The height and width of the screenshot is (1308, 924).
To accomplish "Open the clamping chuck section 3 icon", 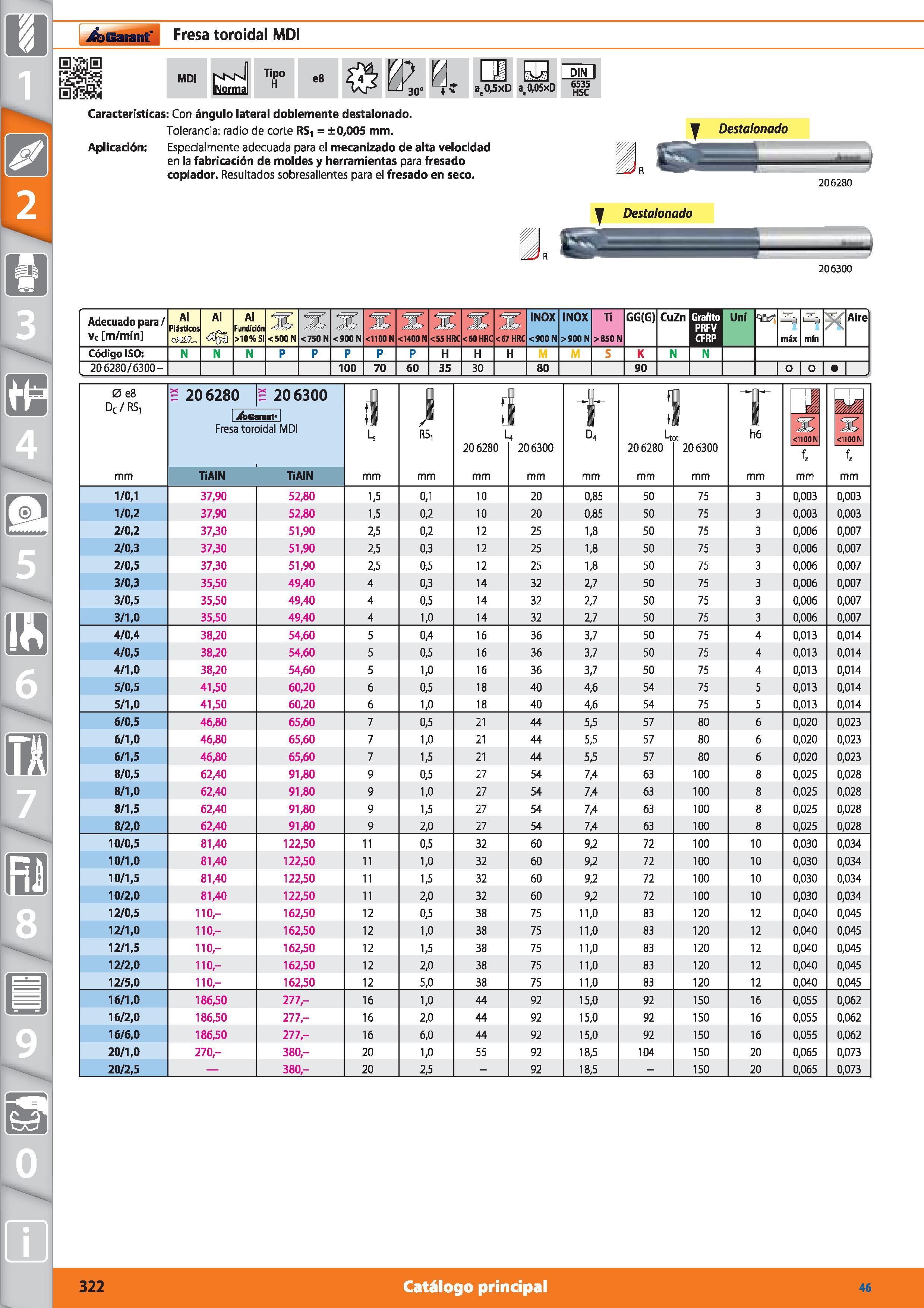I will (26, 275).
